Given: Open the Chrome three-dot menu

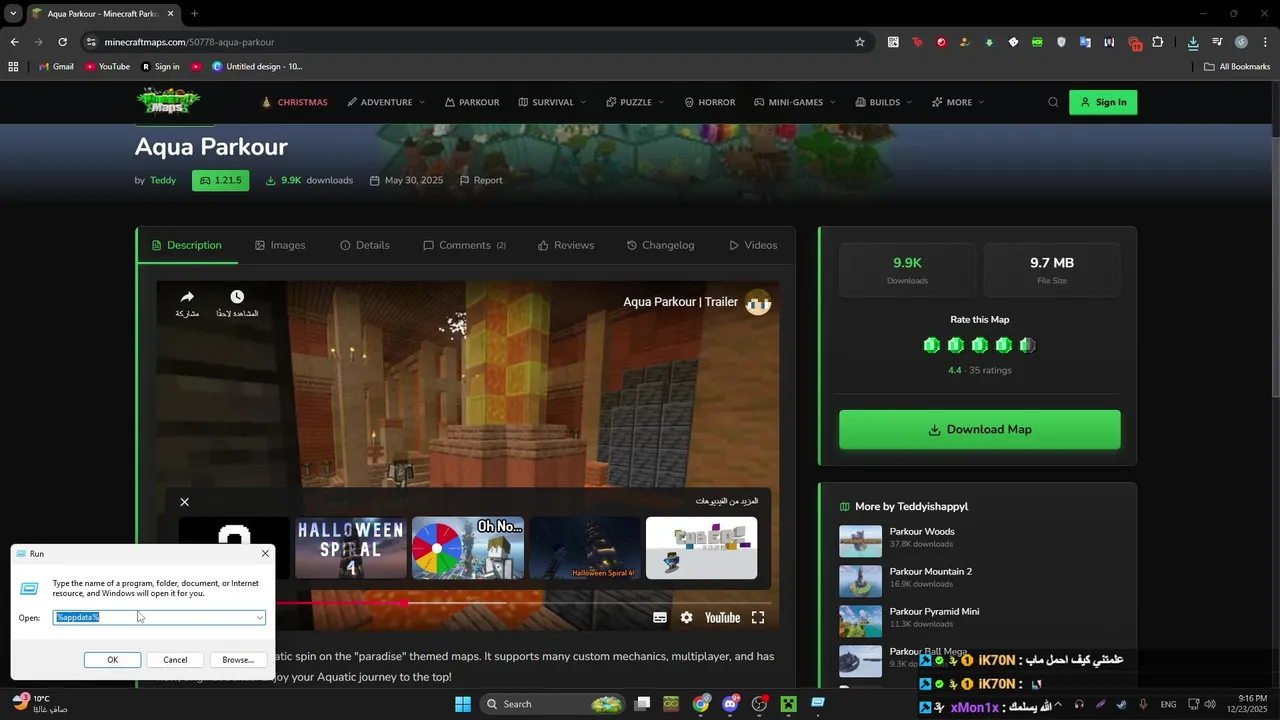Looking at the screenshot, I should point(1264,42).
